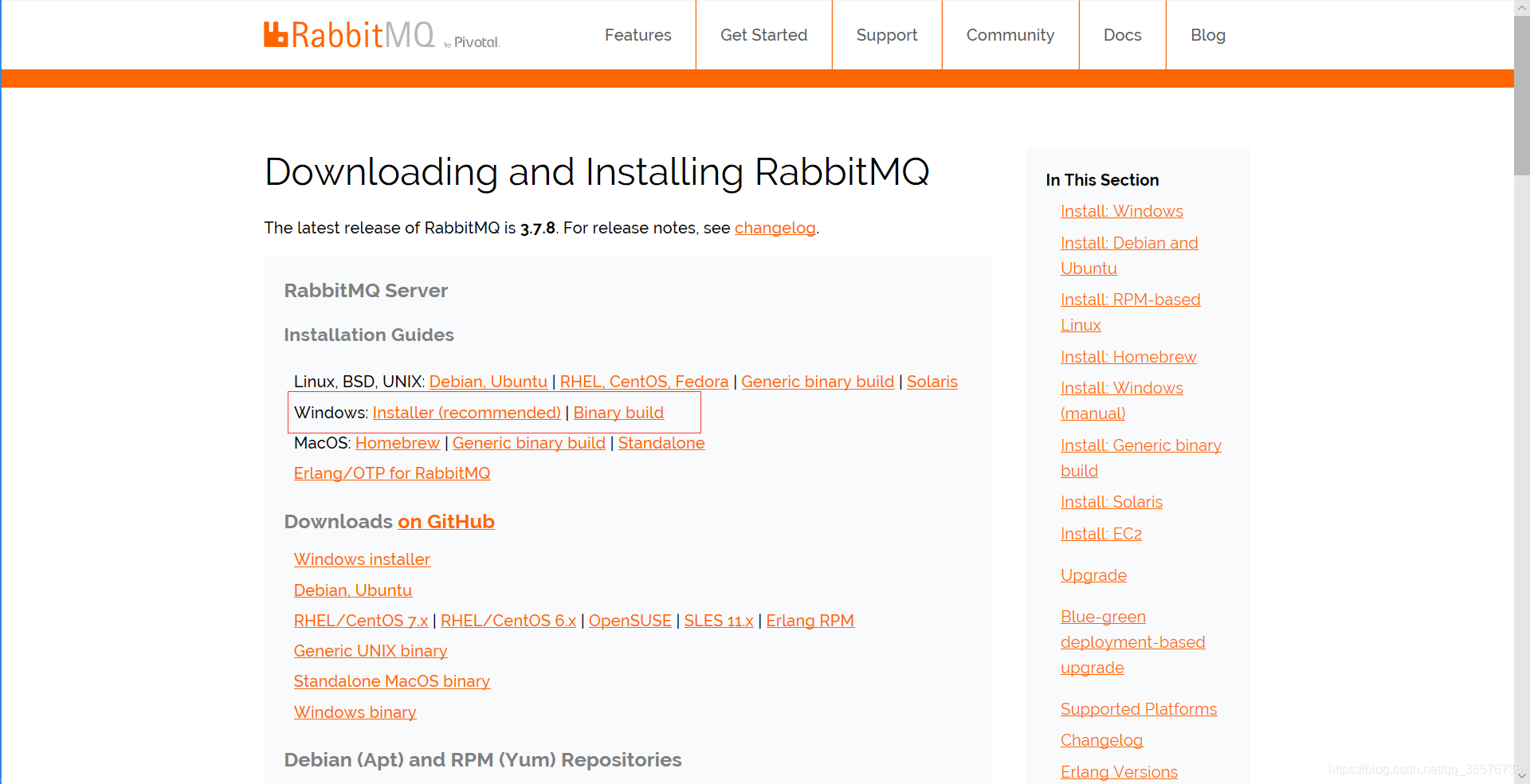Open sidebar Install: Windows (manual)
Image resolution: width=1530 pixels, height=784 pixels.
click(x=1121, y=401)
